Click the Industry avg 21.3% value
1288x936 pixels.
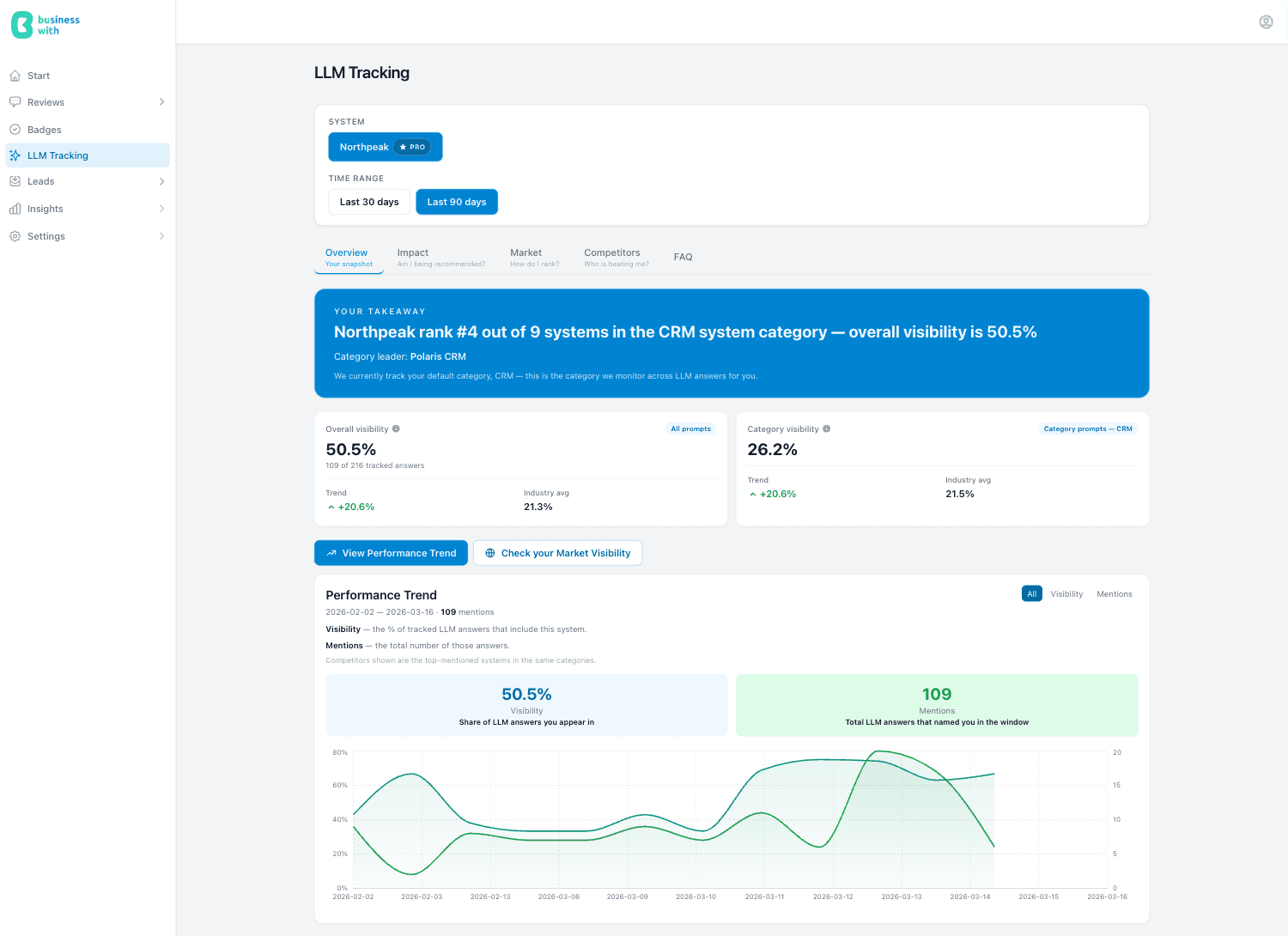click(538, 508)
